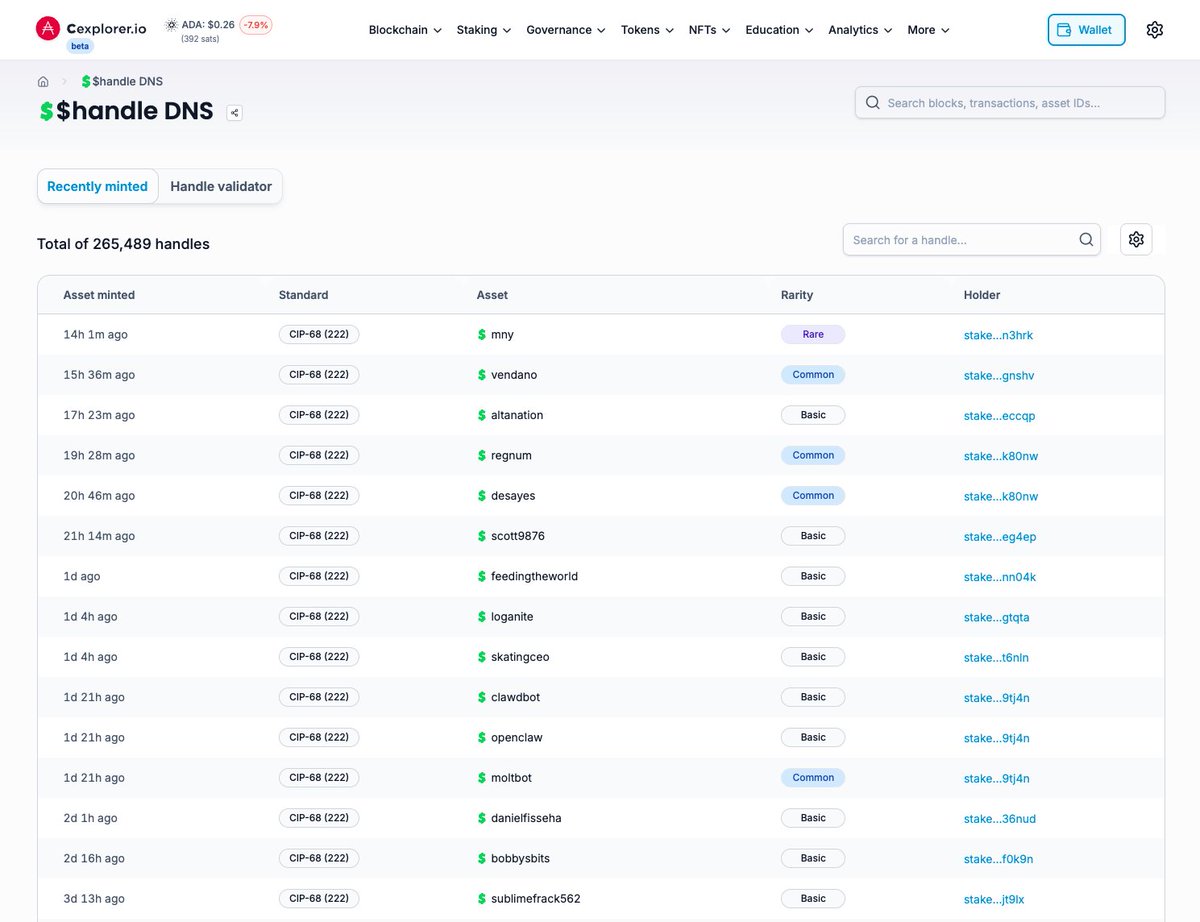
Task: Open the stake...n3hrk holder link
Action: tap(999, 335)
